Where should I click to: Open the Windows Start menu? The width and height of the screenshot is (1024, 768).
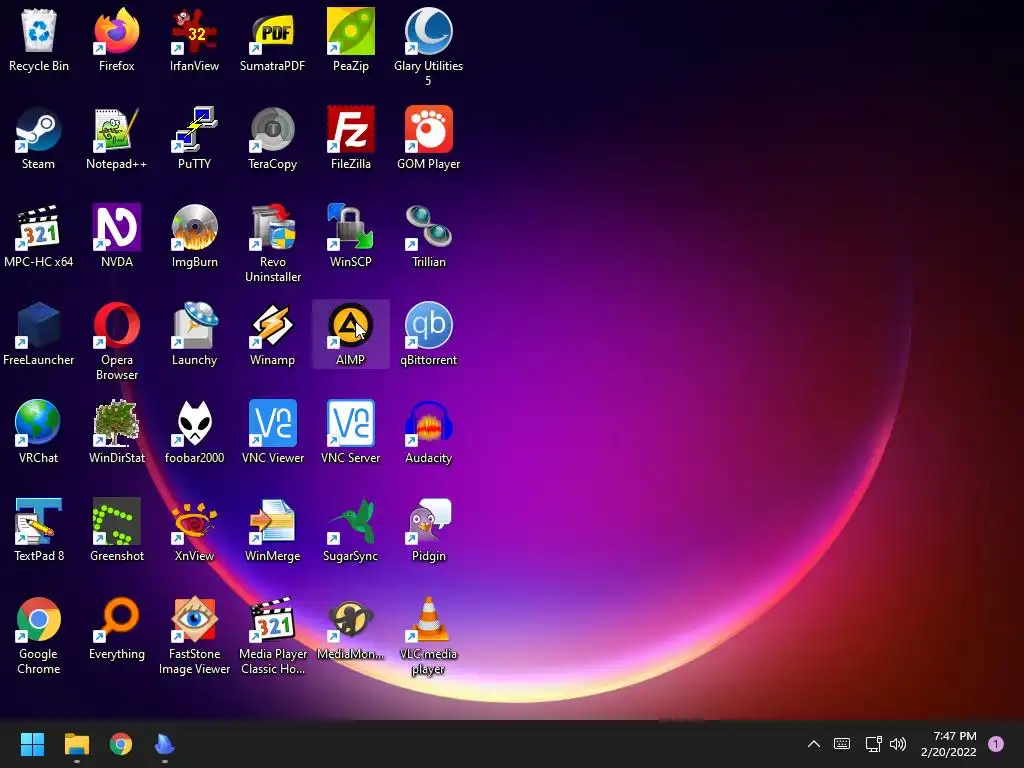click(x=32, y=744)
